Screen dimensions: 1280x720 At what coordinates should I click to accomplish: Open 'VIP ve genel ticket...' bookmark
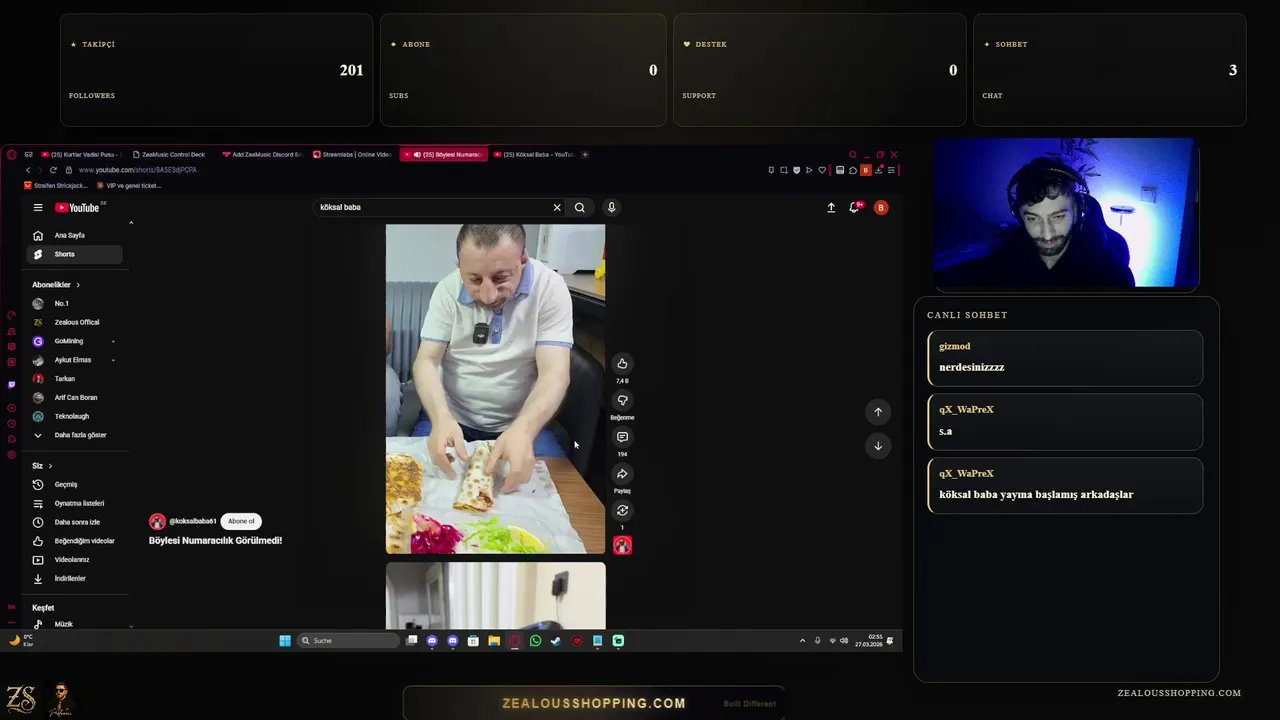click(128, 186)
